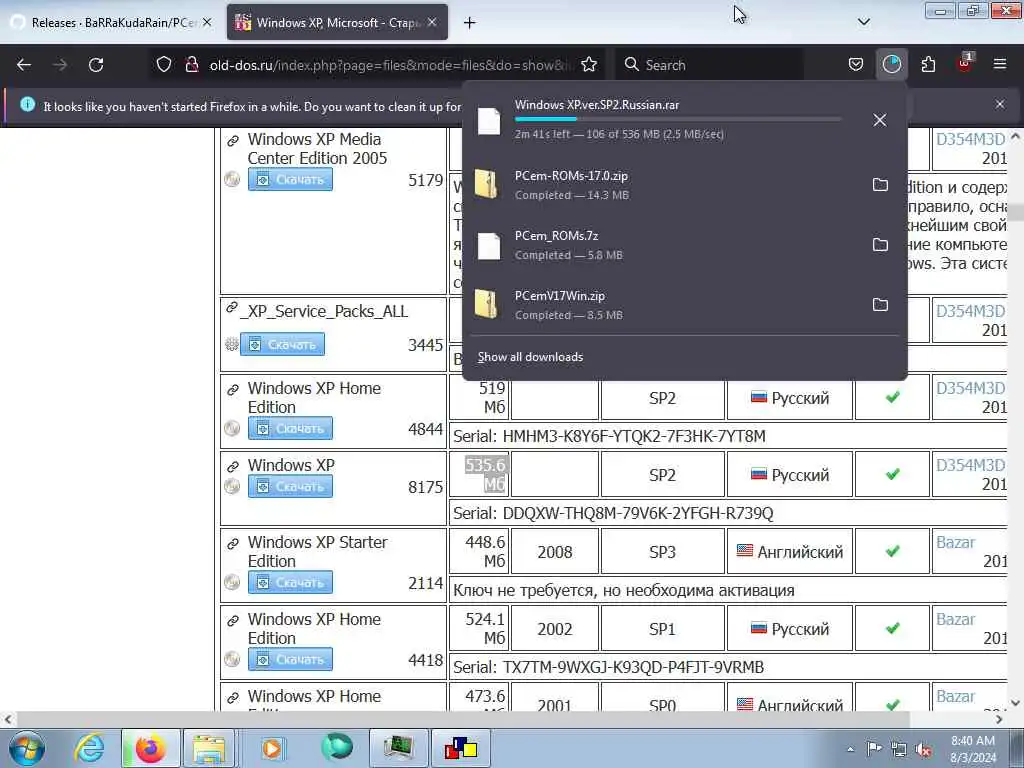Open a new browser tab
The height and width of the screenshot is (768, 1024).
[x=470, y=23]
